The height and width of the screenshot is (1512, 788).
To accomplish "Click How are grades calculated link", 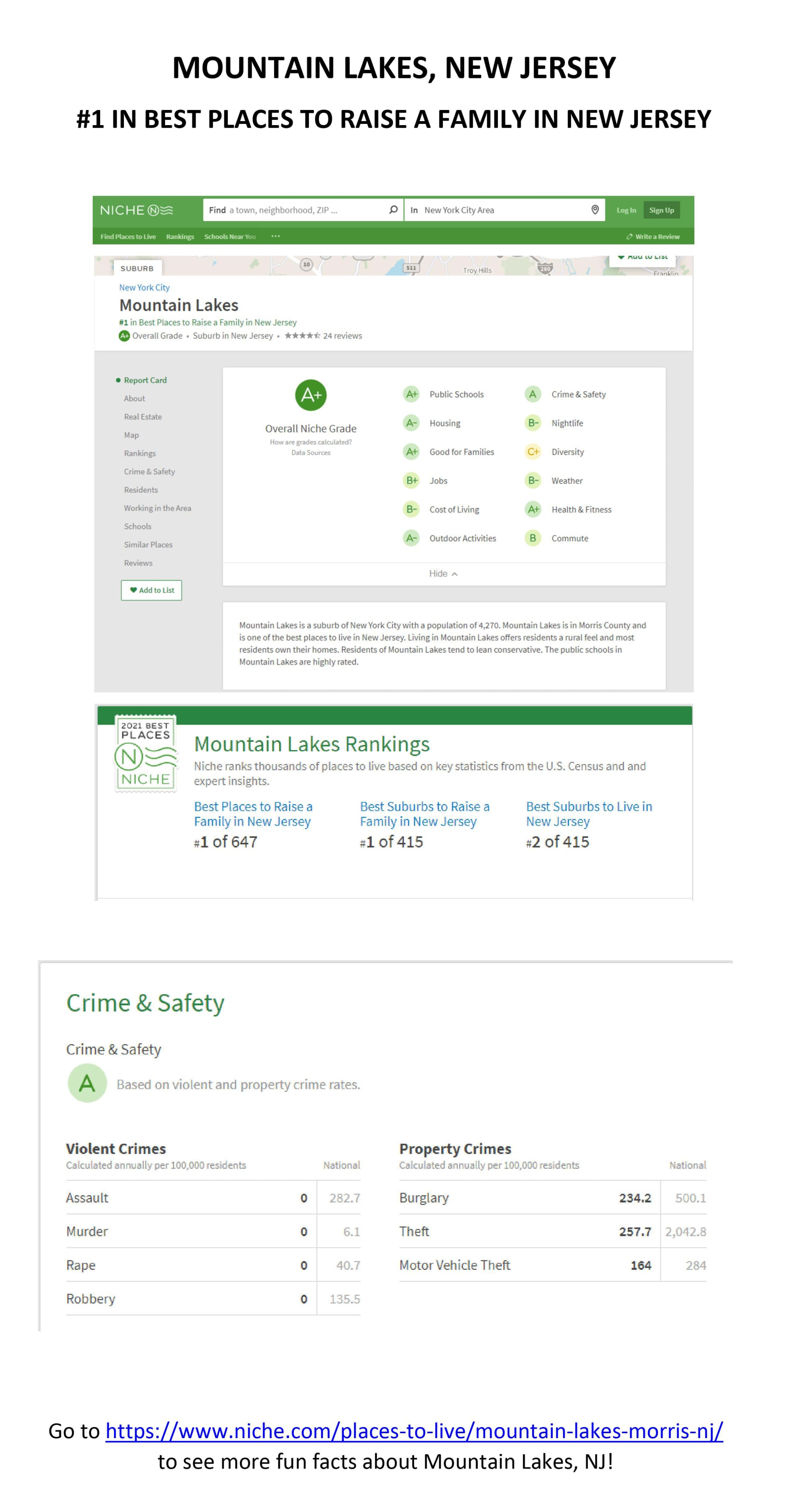I will click(311, 442).
